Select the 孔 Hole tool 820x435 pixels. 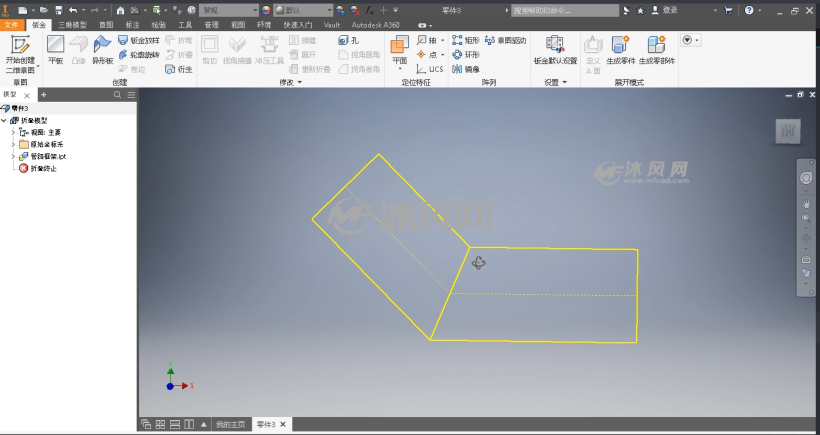pyautogui.click(x=349, y=40)
